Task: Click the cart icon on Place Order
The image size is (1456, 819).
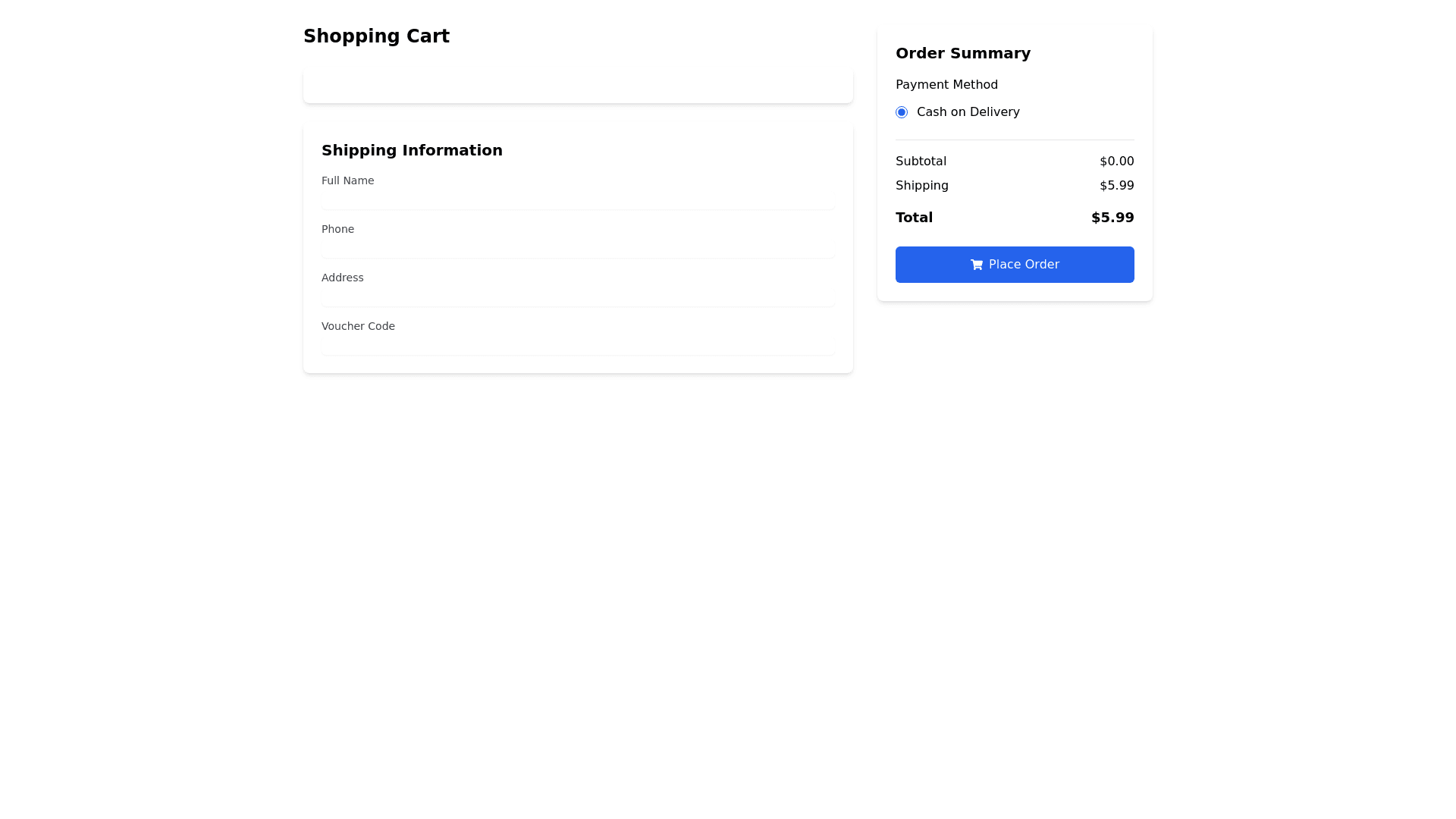Action: (x=977, y=265)
